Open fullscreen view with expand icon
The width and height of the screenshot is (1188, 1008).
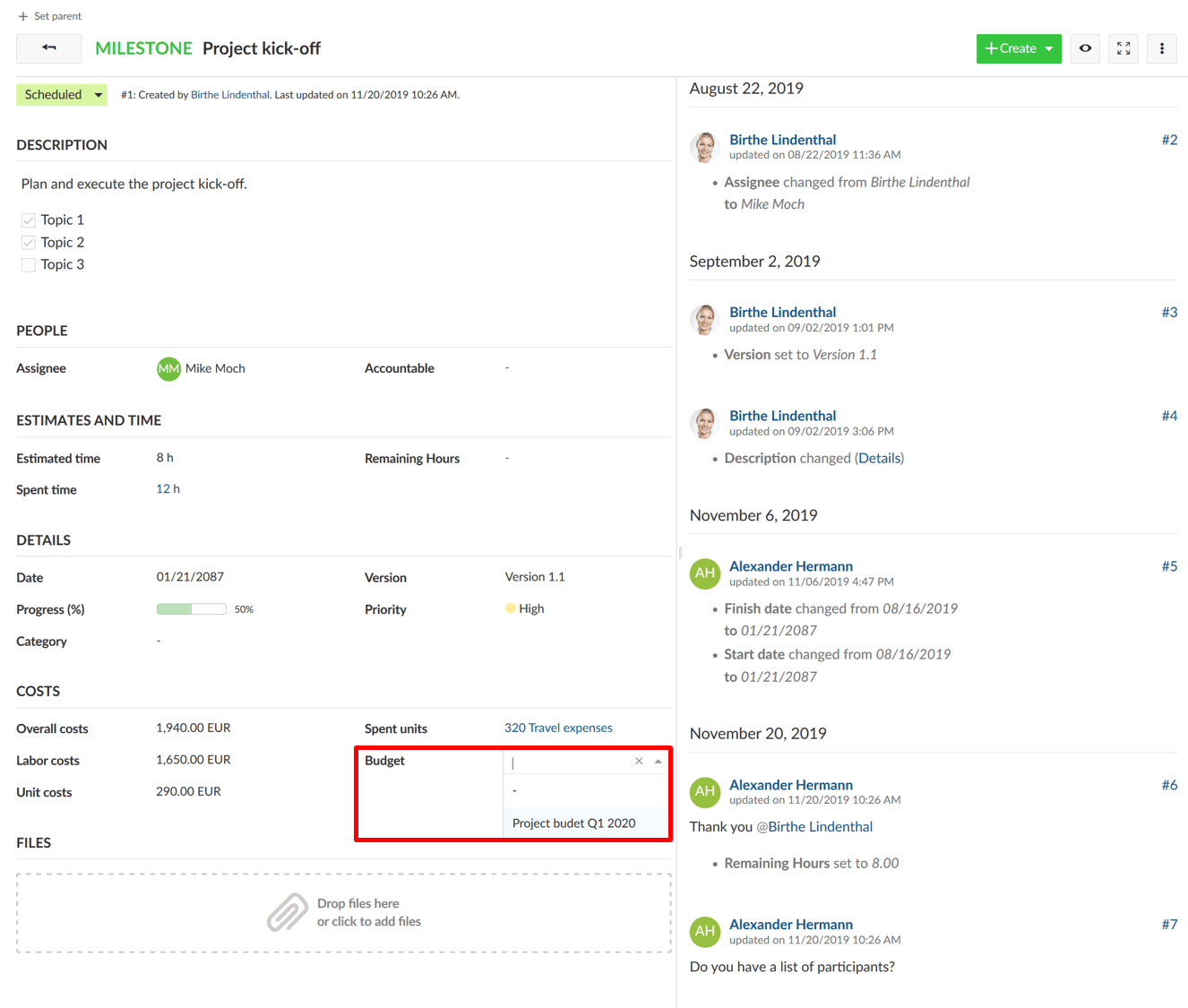click(1123, 48)
